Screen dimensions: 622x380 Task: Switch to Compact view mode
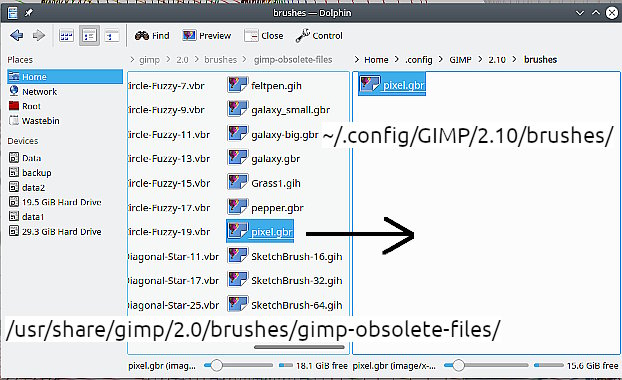click(89, 36)
